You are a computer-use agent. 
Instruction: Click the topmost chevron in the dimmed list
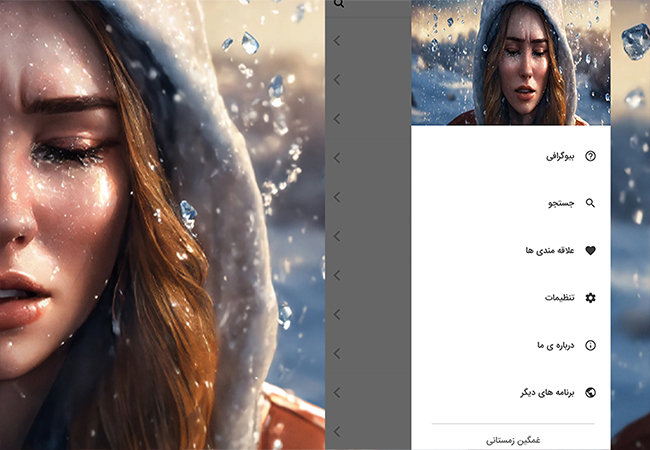(x=337, y=41)
